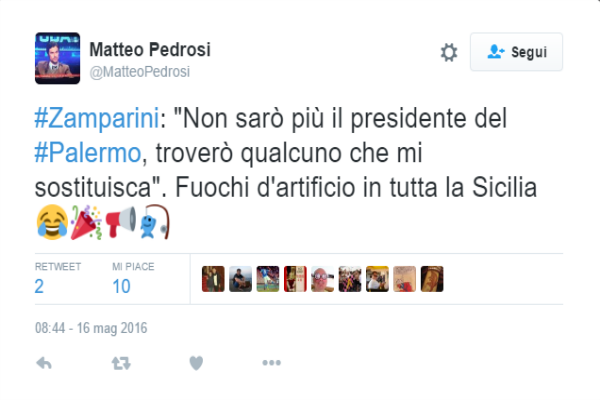Click the @MatteoPedrosi handle

pyautogui.click(x=140, y=72)
